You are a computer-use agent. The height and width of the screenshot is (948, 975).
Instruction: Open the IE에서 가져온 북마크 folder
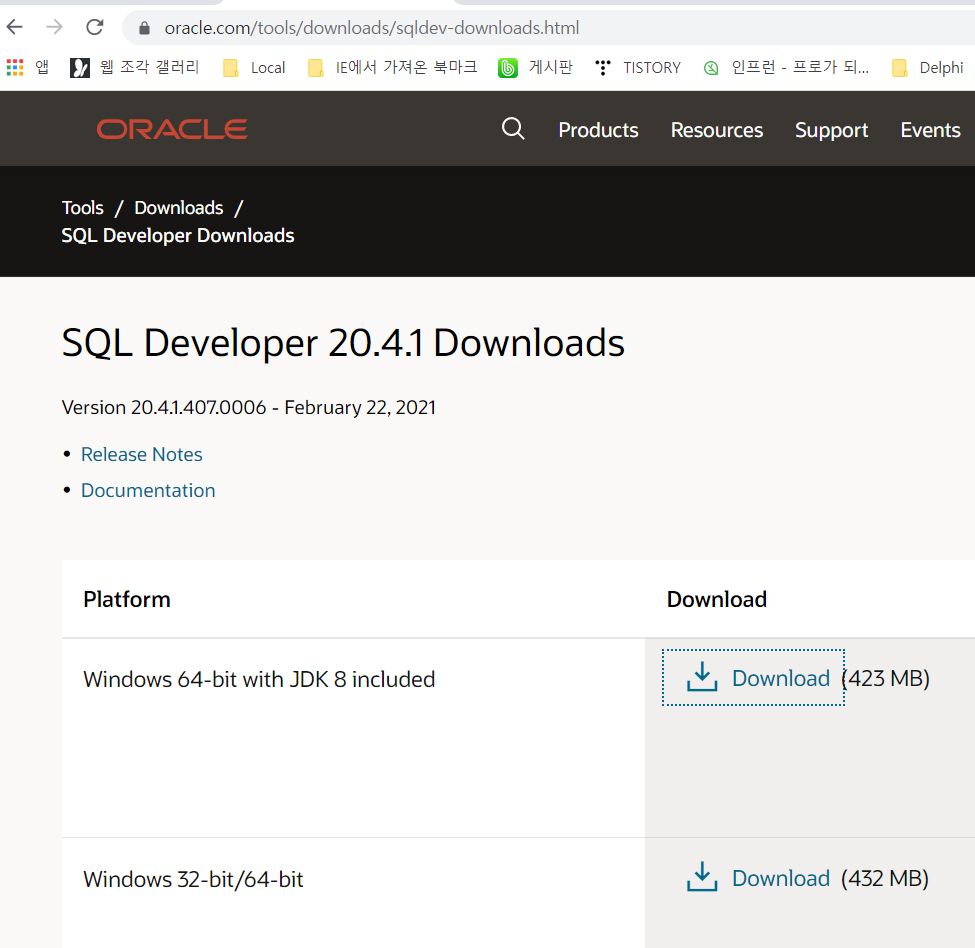393,67
